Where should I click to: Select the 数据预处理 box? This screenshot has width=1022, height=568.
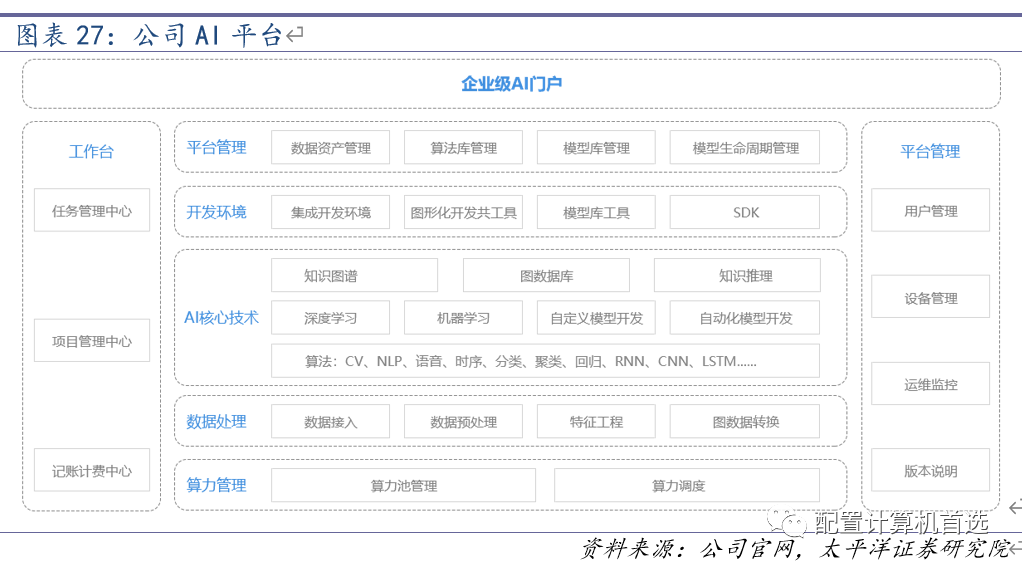click(463, 421)
